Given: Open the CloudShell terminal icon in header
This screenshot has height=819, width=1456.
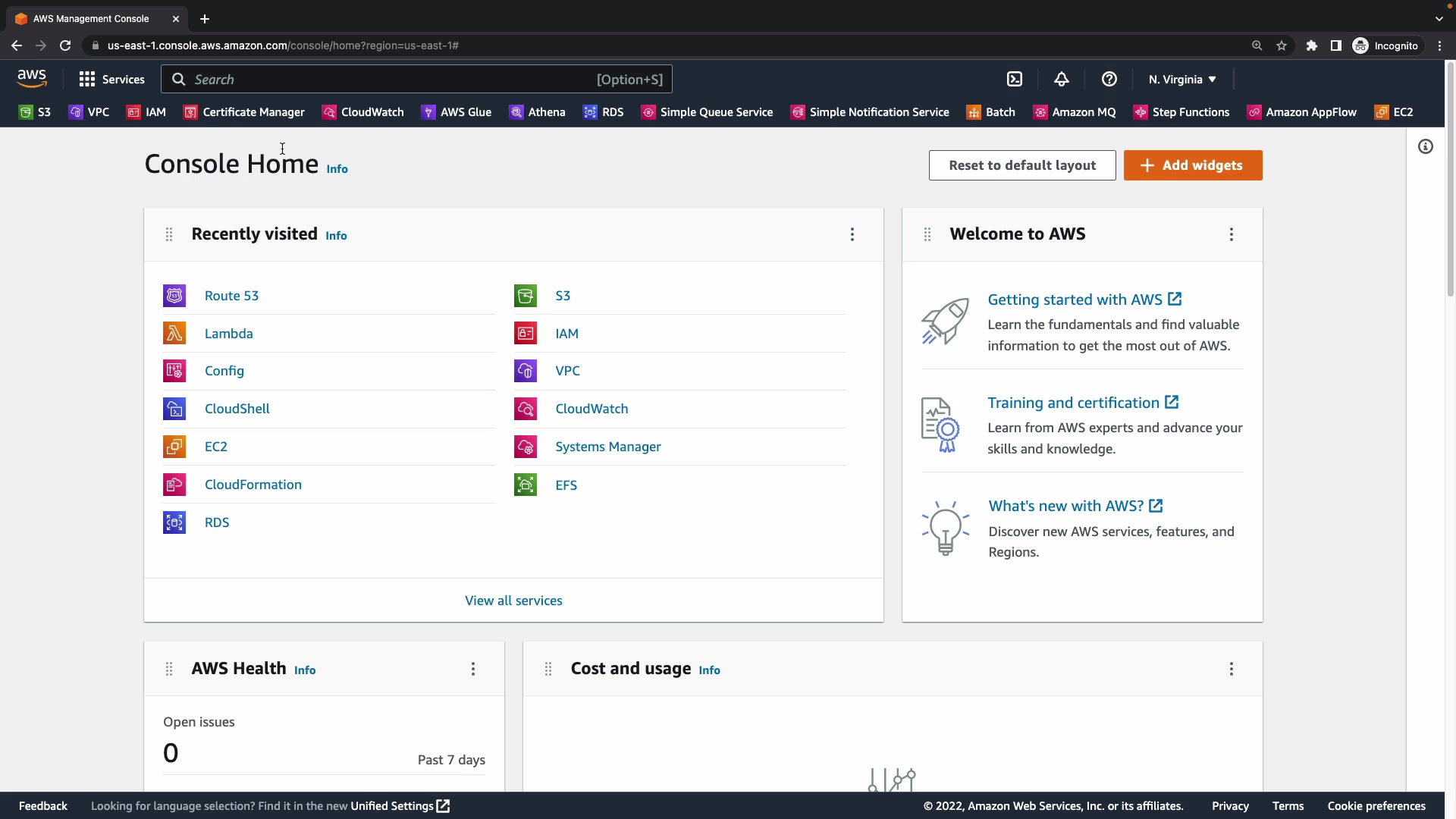Looking at the screenshot, I should point(1015,80).
